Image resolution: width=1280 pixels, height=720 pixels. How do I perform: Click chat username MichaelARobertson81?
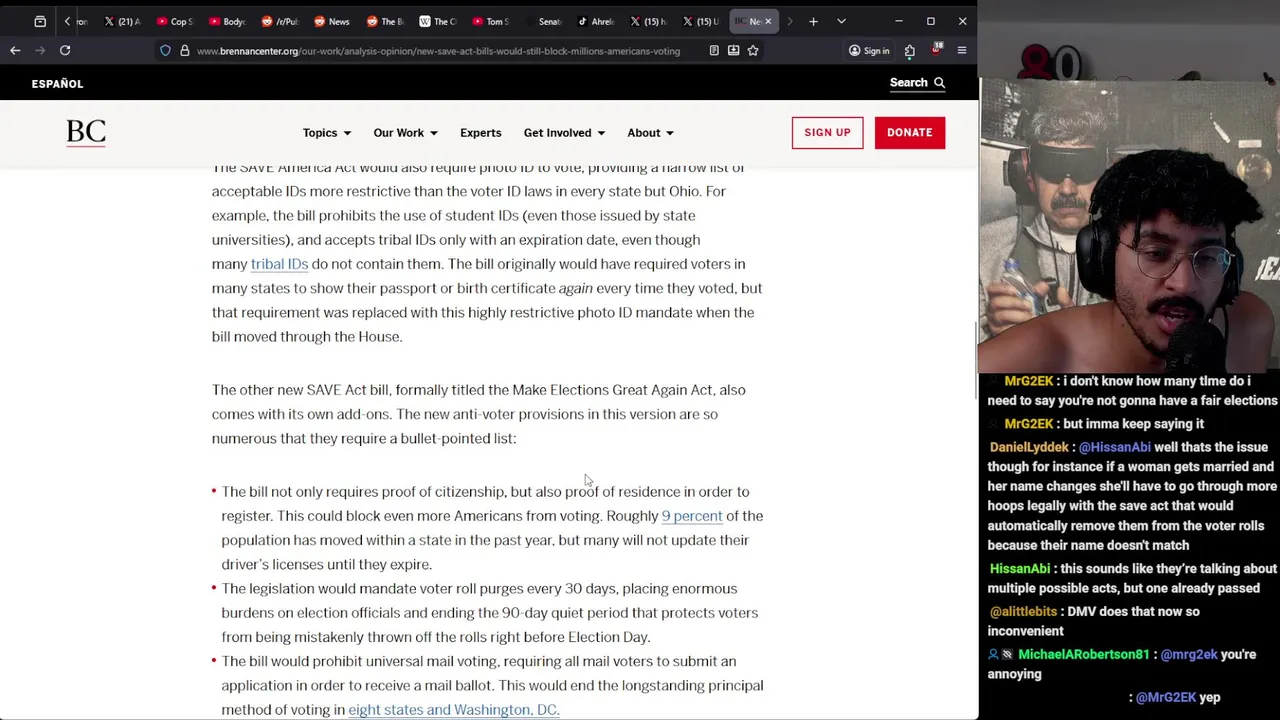1083,654
